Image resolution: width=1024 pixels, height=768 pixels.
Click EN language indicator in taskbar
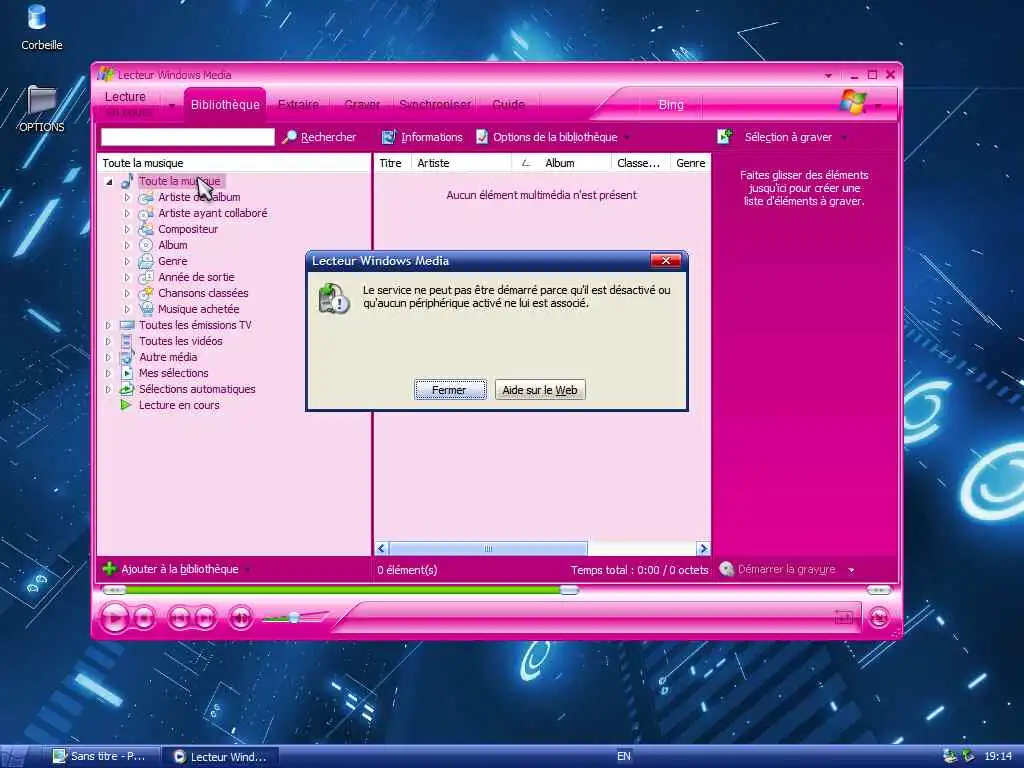(x=624, y=756)
